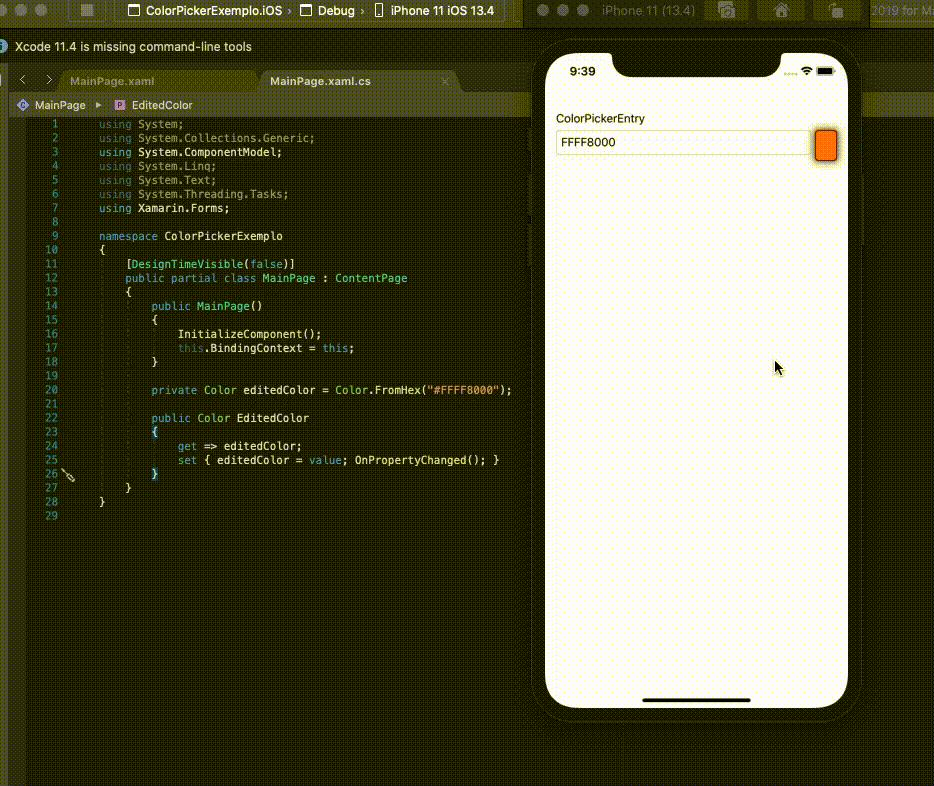Click the using System.Threading.Tasks line
The height and width of the screenshot is (786, 934).
click(194, 194)
